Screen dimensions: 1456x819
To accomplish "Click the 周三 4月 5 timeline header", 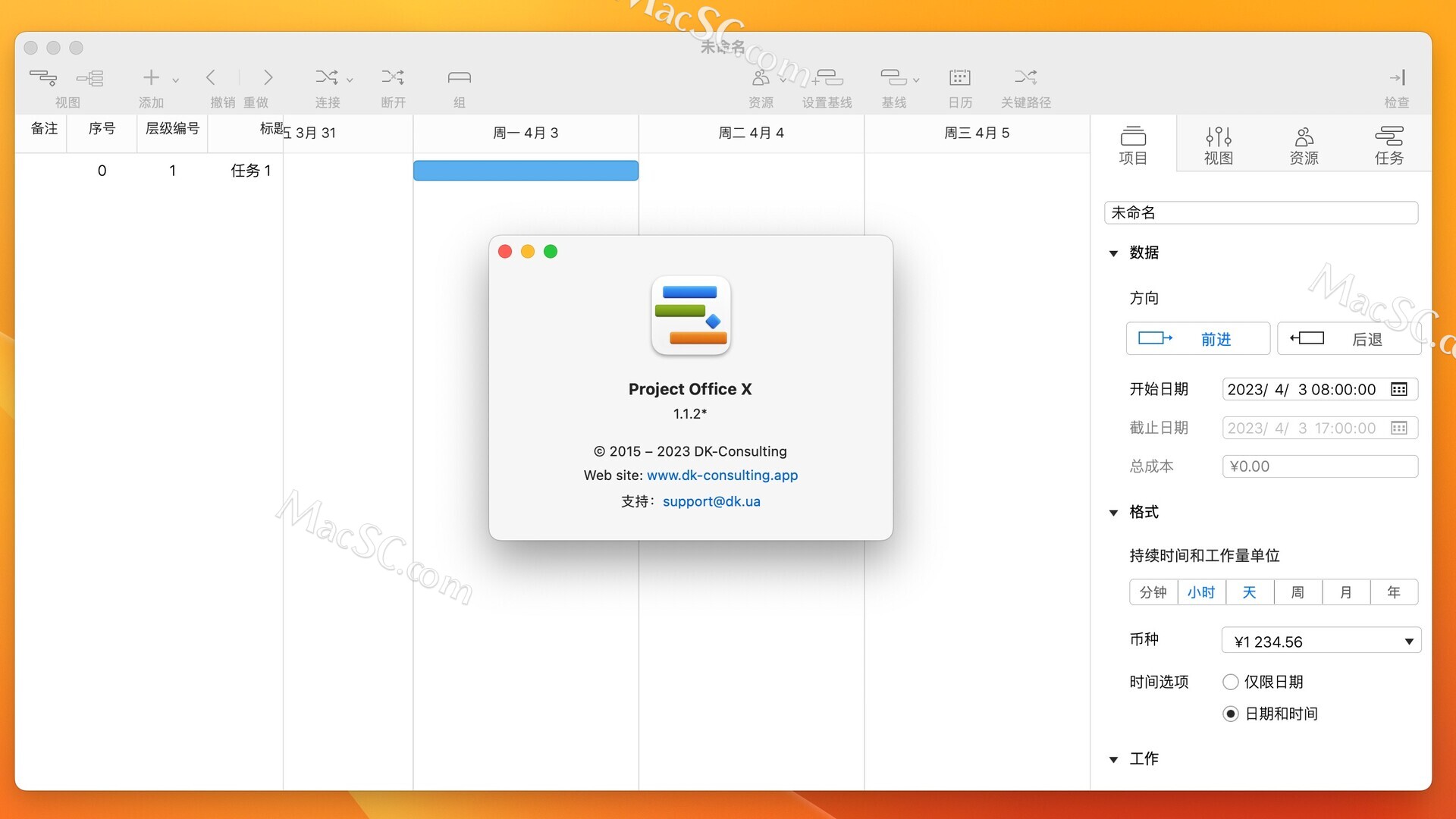I will coord(977,133).
